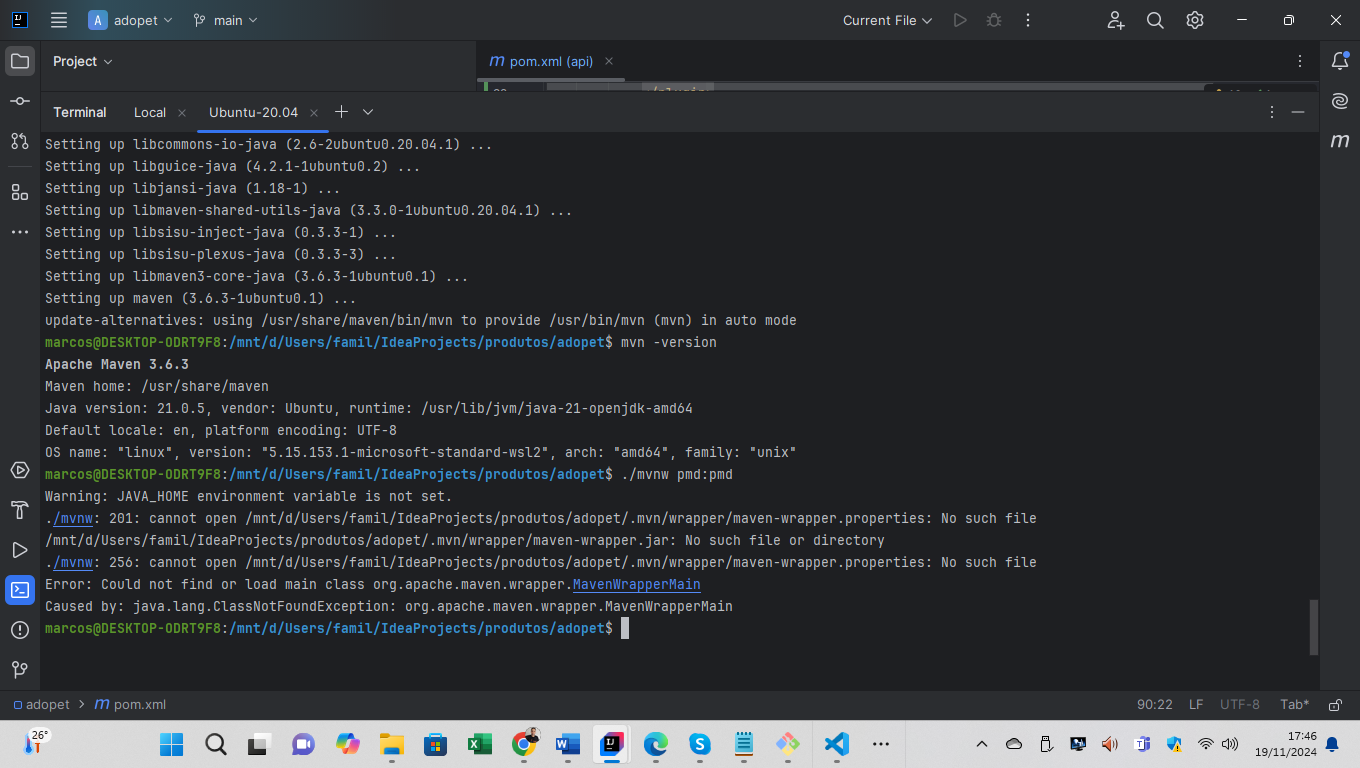
Task: Open Terminal panel options menu
Action: point(1271,112)
